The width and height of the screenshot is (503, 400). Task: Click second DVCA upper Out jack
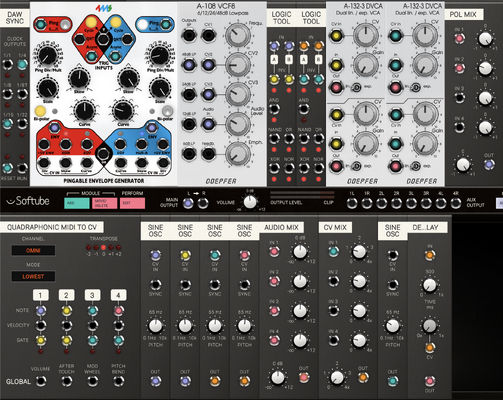pos(396,88)
